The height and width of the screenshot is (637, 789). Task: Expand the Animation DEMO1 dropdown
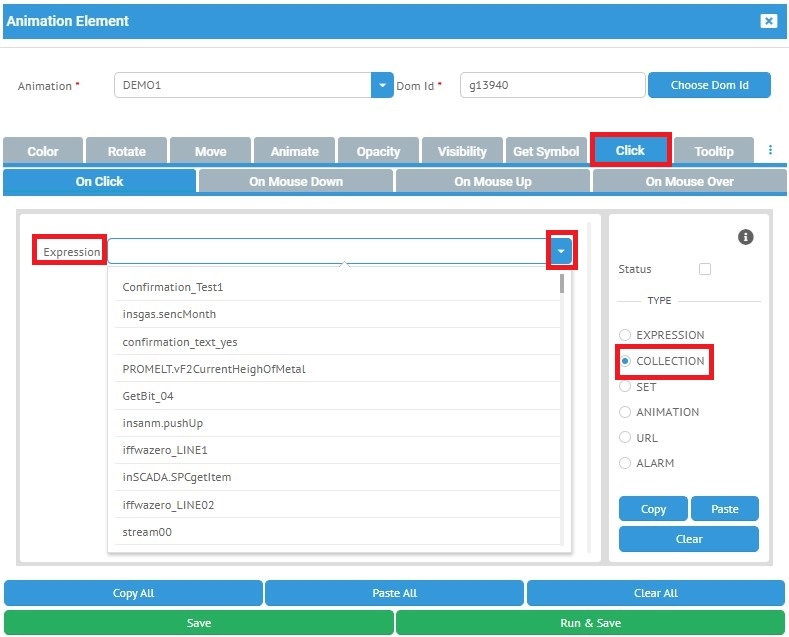[382, 85]
